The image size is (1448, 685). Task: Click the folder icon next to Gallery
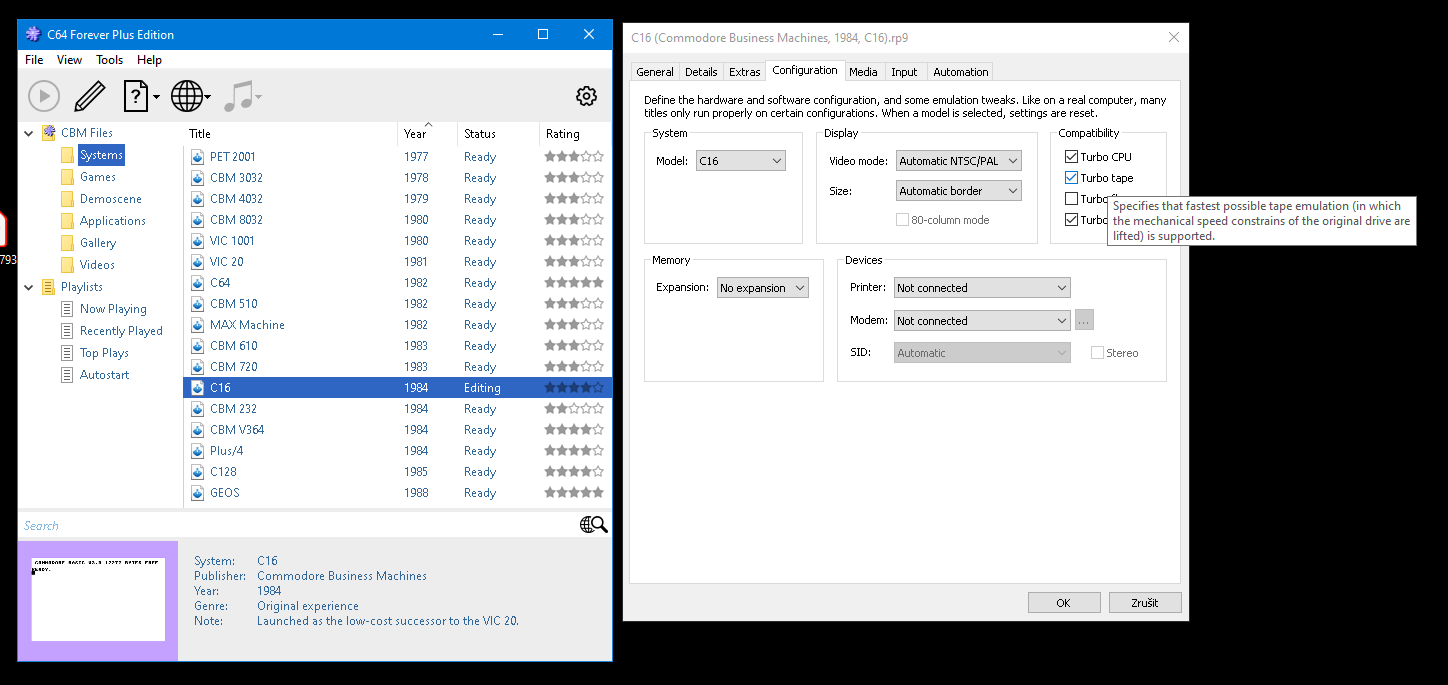[x=67, y=243]
